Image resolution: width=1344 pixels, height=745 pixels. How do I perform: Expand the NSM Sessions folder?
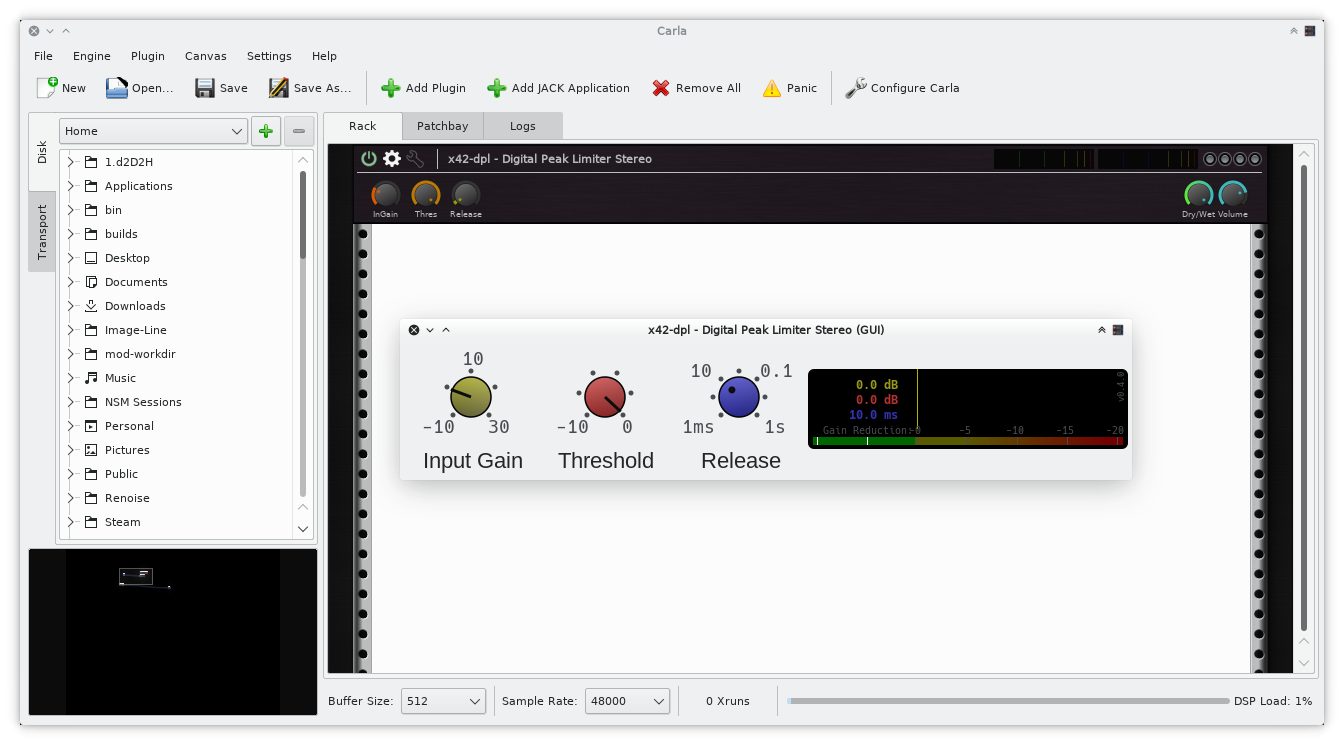click(71, 402)
